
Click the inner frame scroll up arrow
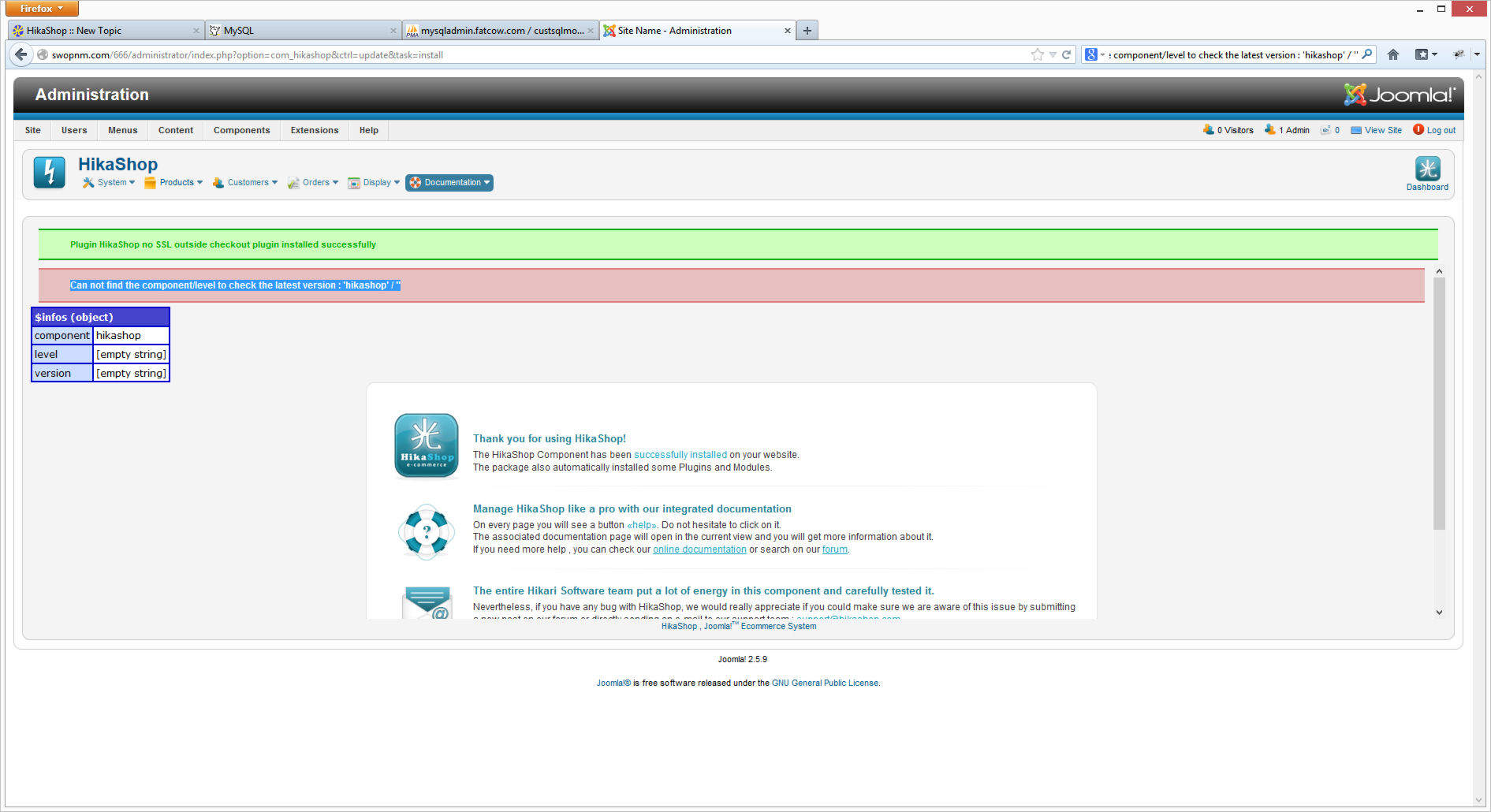click(1439, 271)
